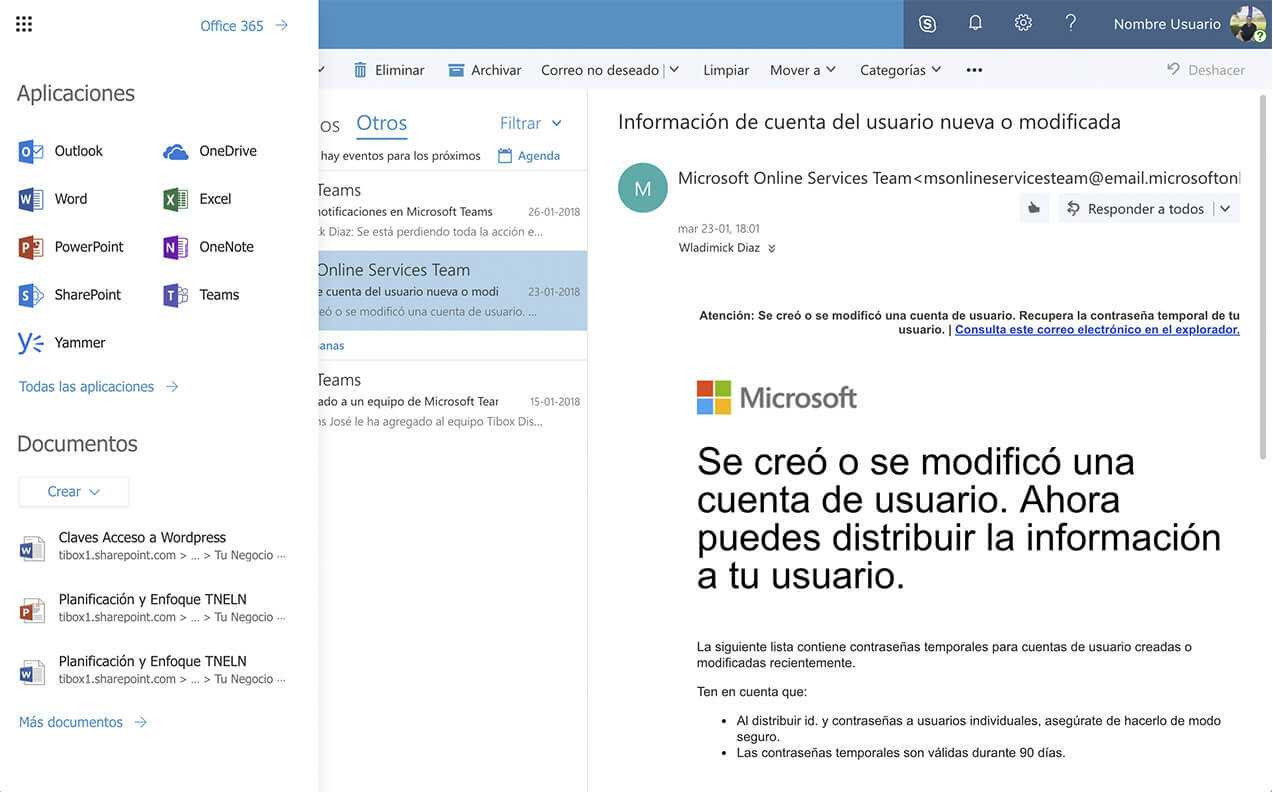Open OneNote app
The image size is (1273, 792).
208,247
